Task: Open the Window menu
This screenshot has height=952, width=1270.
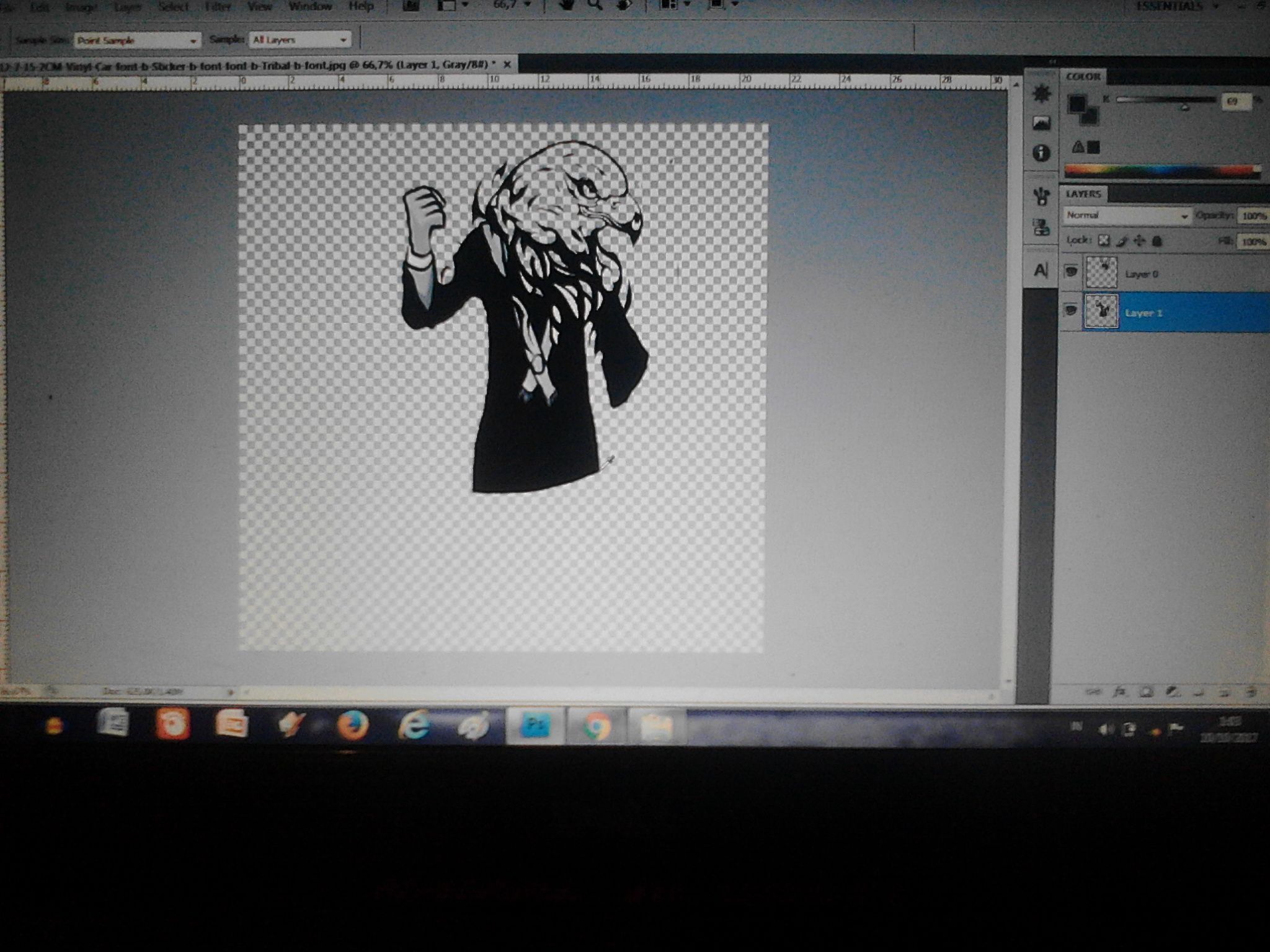Action: (x=310, y=6)
